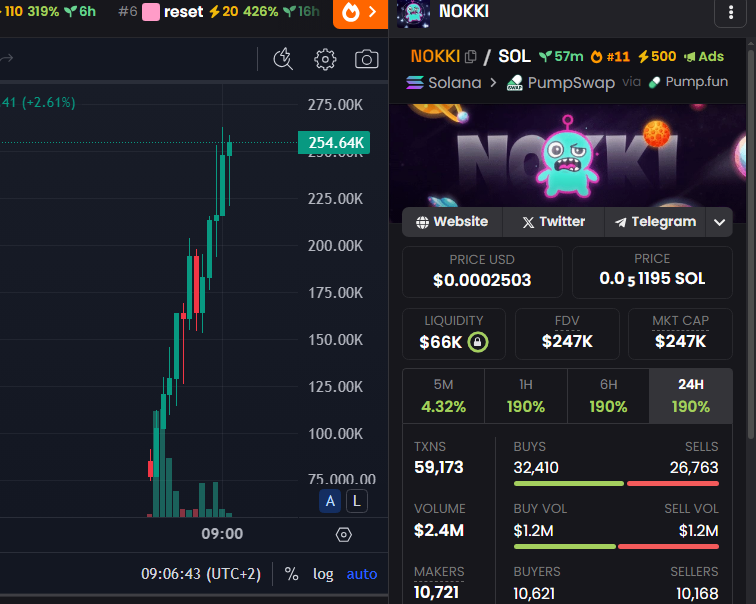Click the reset token pink avatar

(151, 12)
